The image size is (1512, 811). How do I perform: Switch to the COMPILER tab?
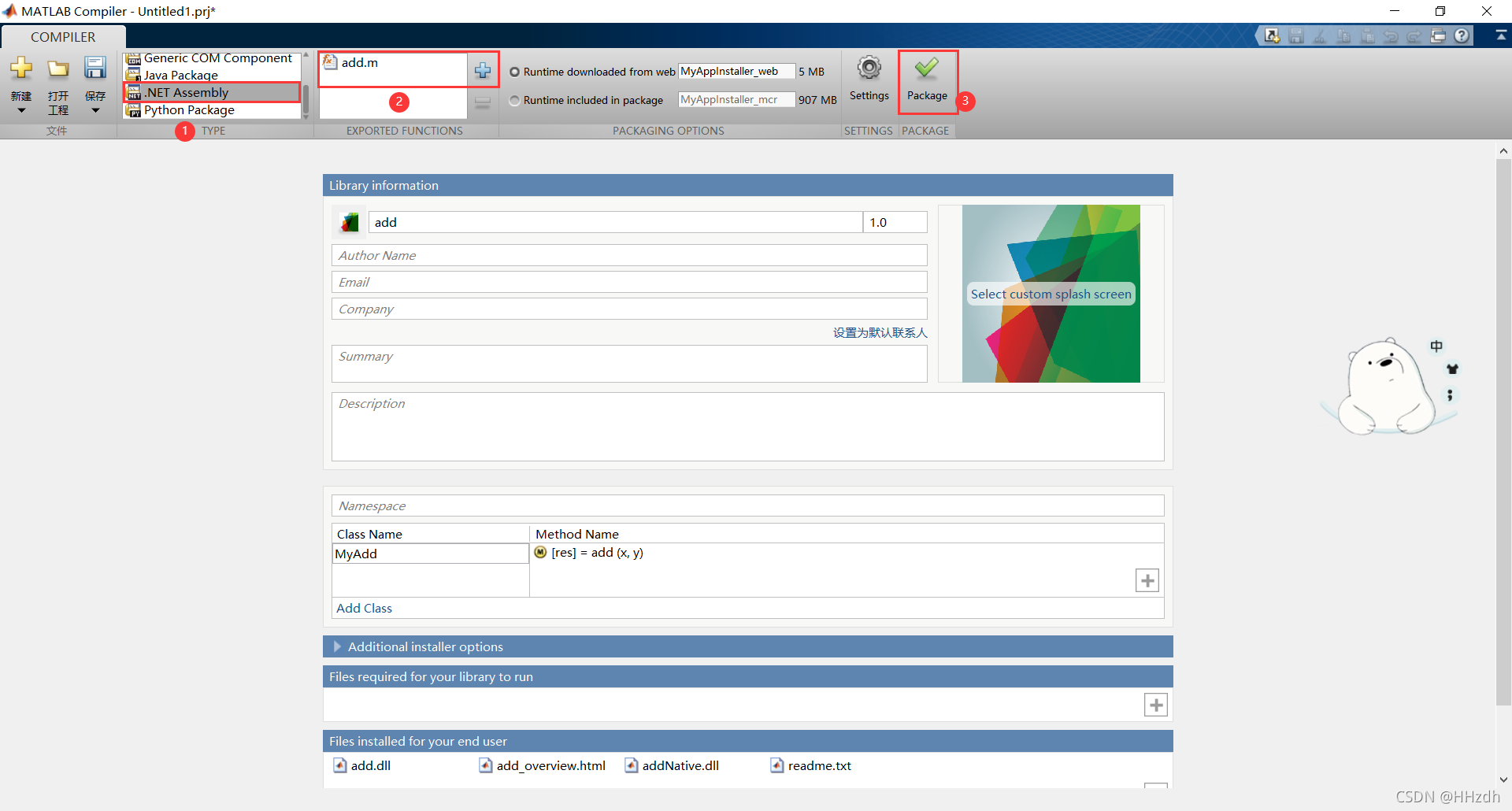pos(63,37)
